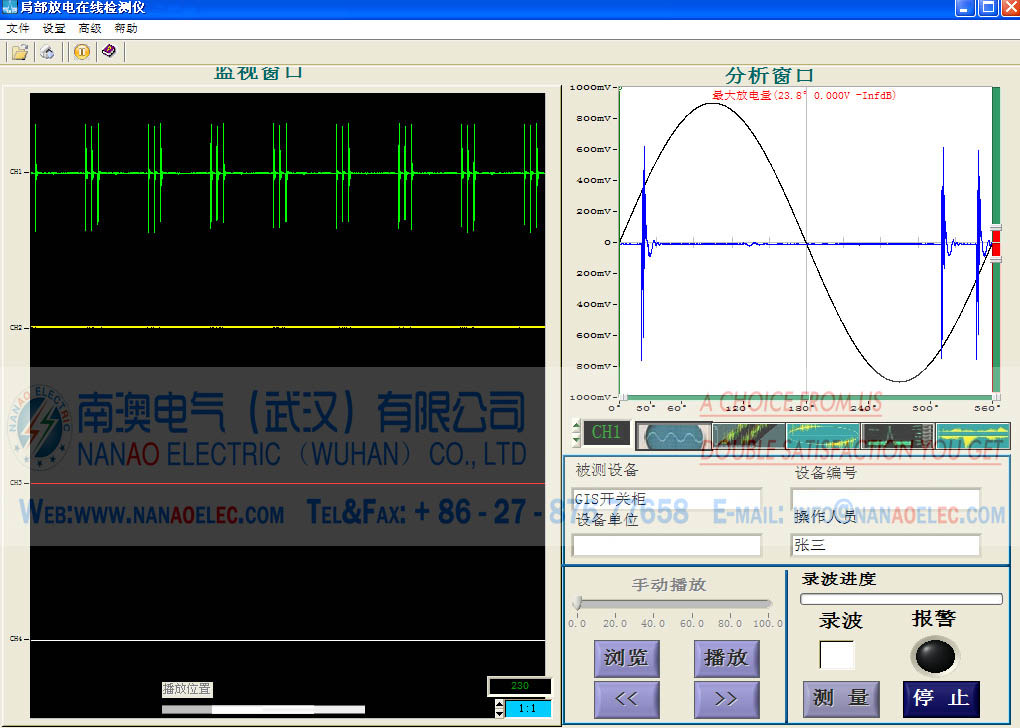1020x728 pixels.
Task: Click the 报警 alarm indicator light
Action: pyautogui.click(x=934, y=656)
